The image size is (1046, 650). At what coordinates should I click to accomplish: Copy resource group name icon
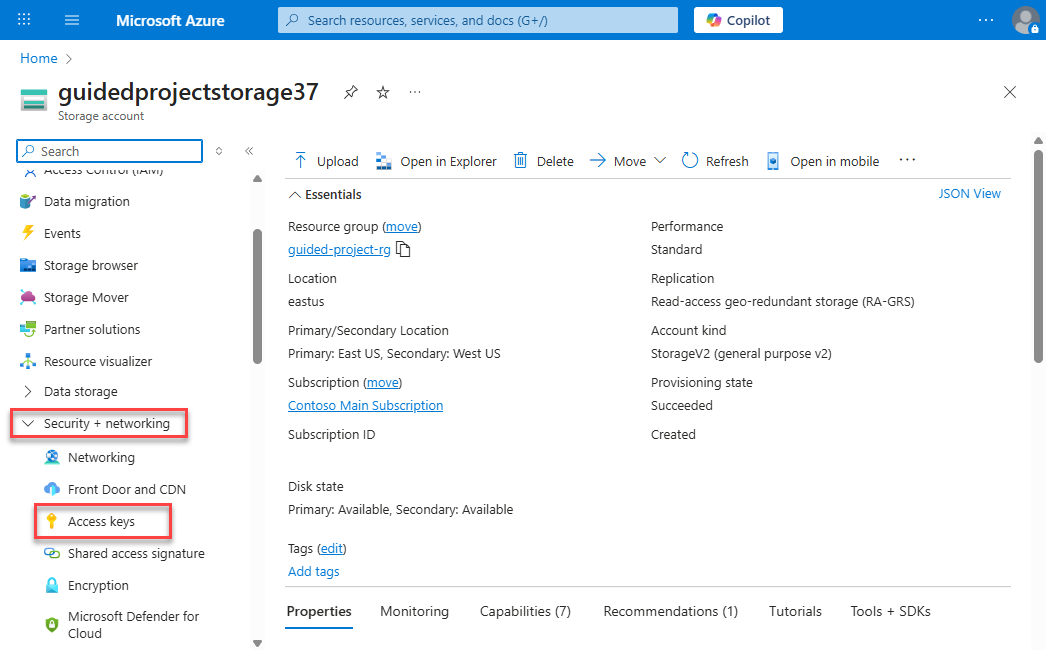pos(403,250)
